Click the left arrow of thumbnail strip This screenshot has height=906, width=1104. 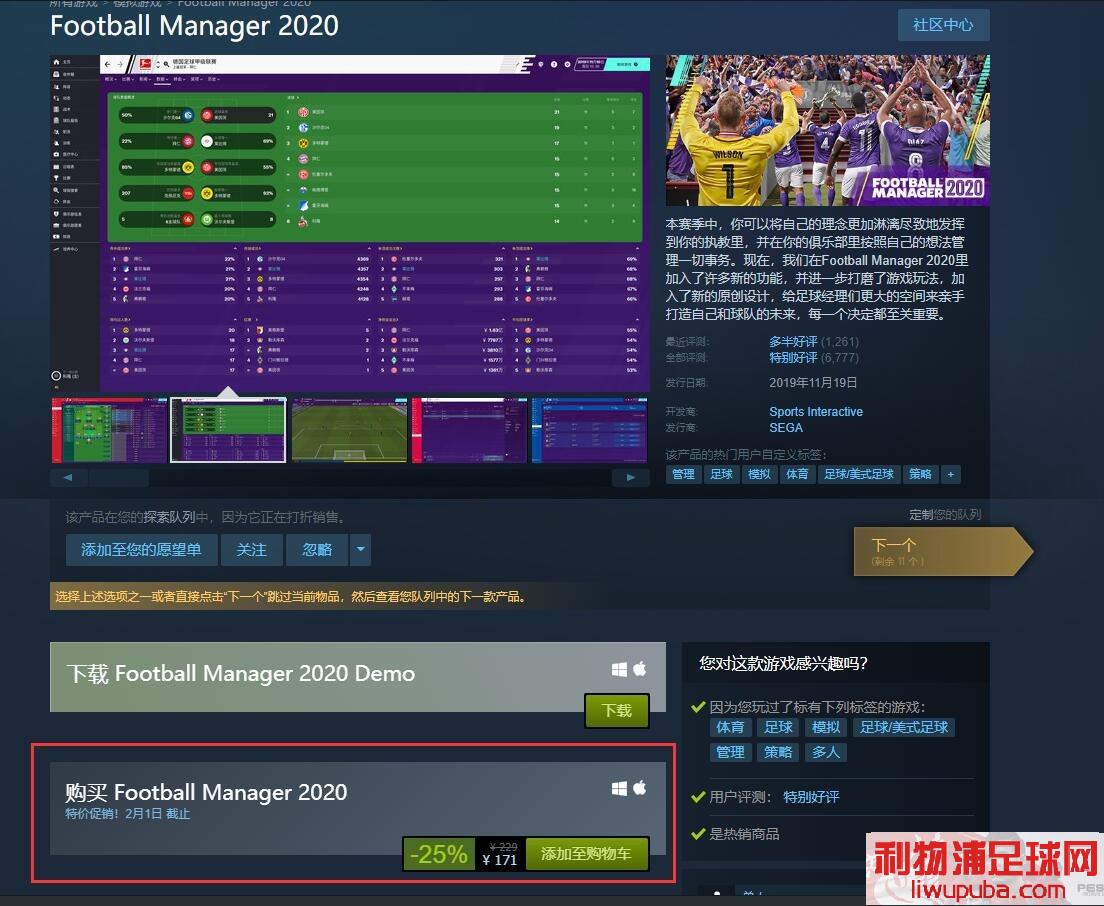[x=68, y=477]
